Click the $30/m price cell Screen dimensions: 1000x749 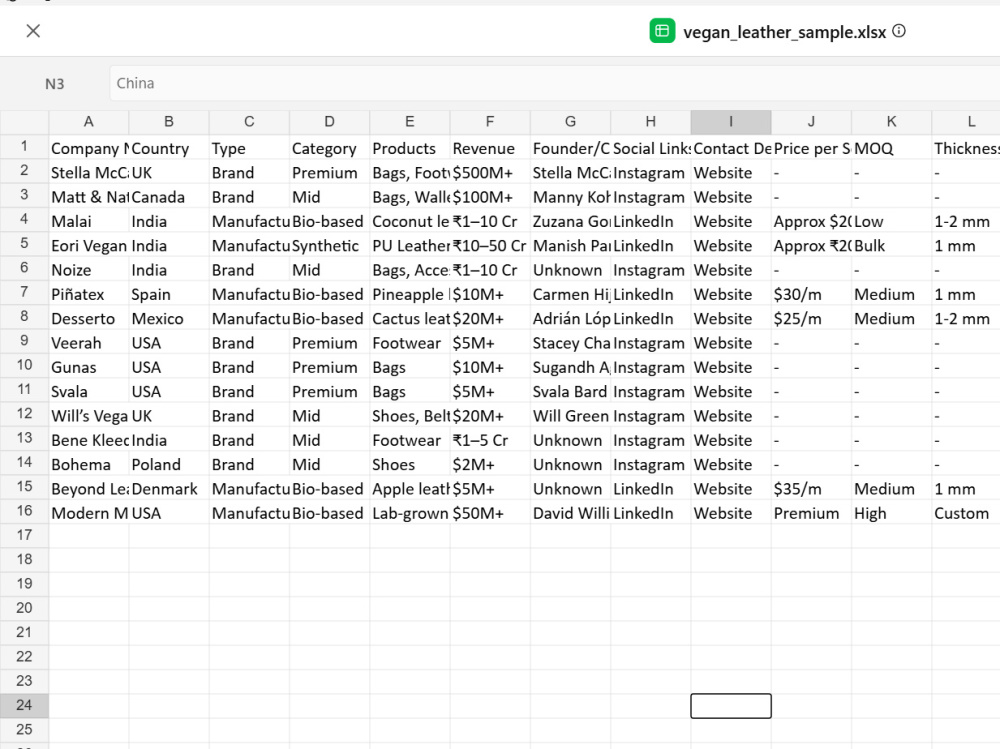point(811,294)
